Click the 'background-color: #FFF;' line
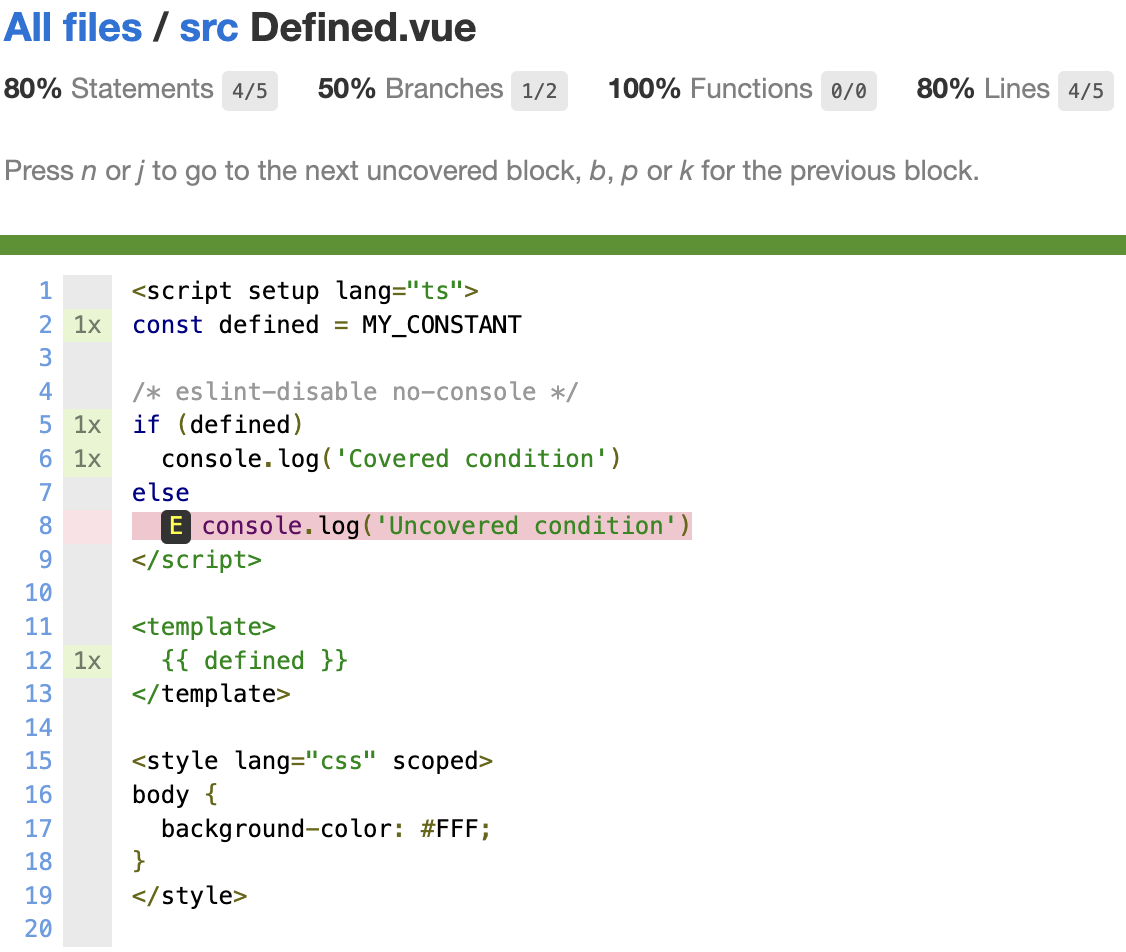 pyautogui.click(x=326, y=829)
